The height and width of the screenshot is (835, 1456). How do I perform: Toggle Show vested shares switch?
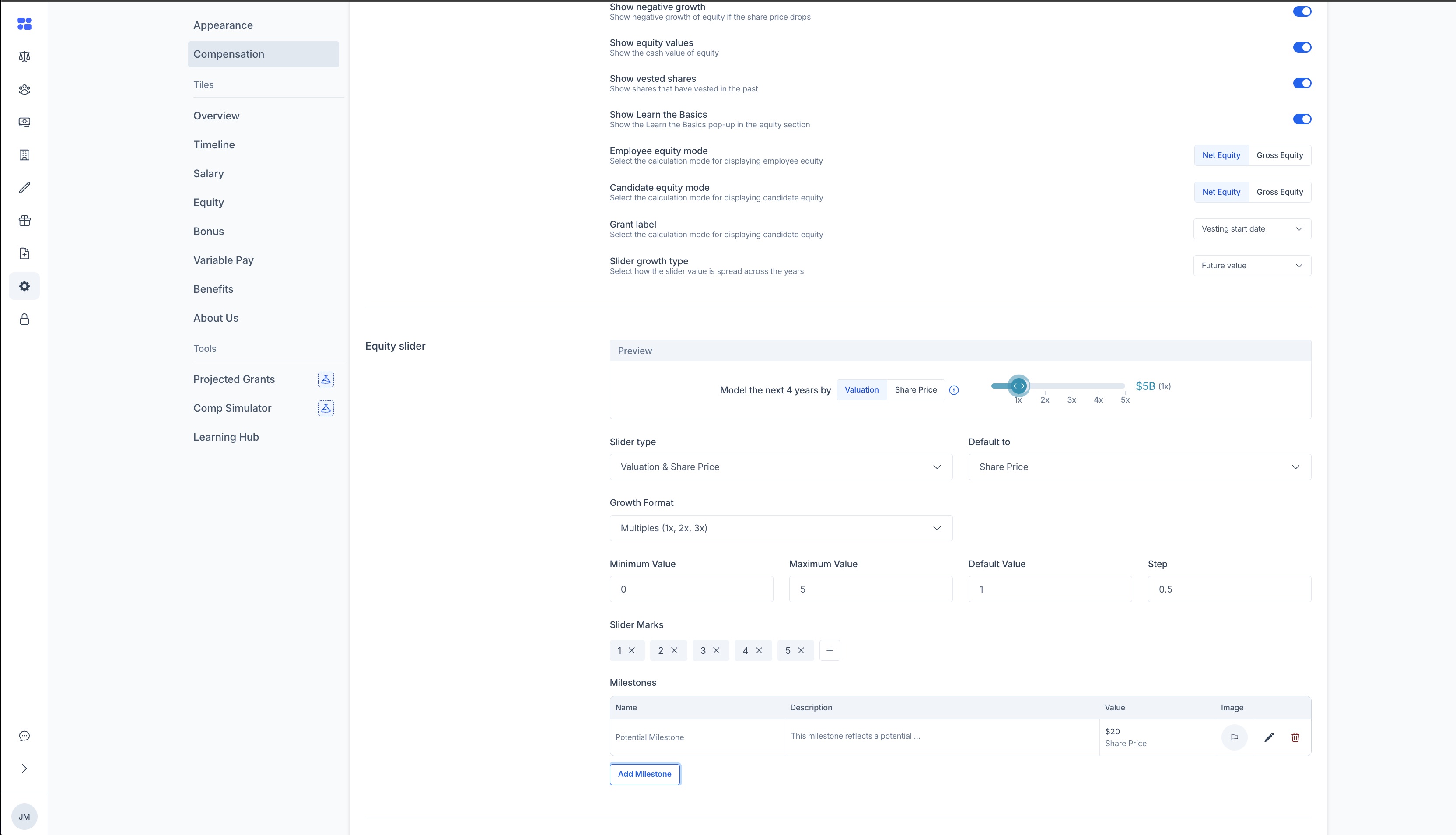1302,83
